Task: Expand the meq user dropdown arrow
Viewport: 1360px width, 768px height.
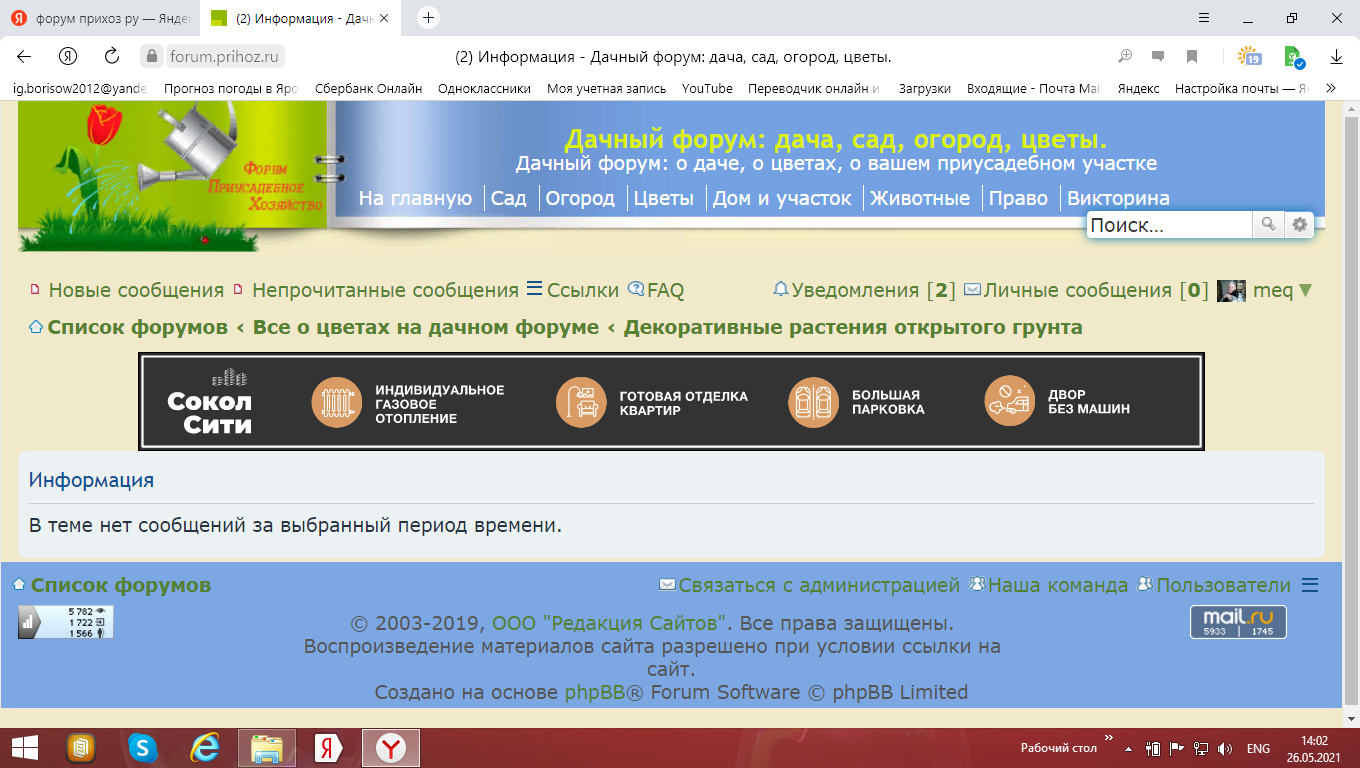Action: 1304,290
